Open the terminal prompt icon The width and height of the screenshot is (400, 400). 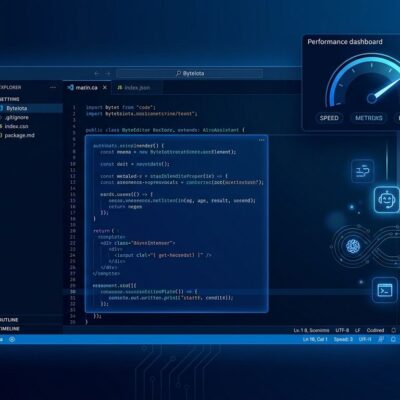click(x=385, y=290)
